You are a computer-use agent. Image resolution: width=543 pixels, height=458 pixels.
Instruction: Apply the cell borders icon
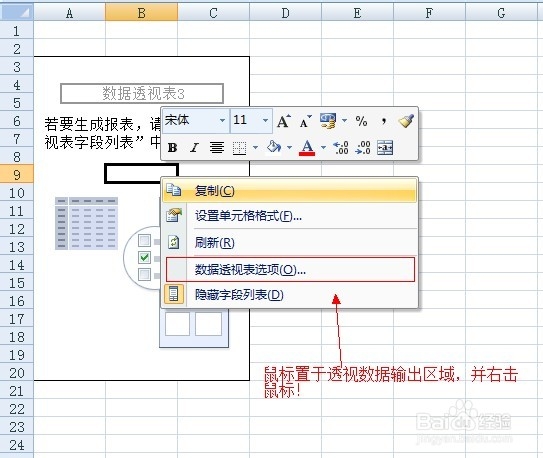239,148
